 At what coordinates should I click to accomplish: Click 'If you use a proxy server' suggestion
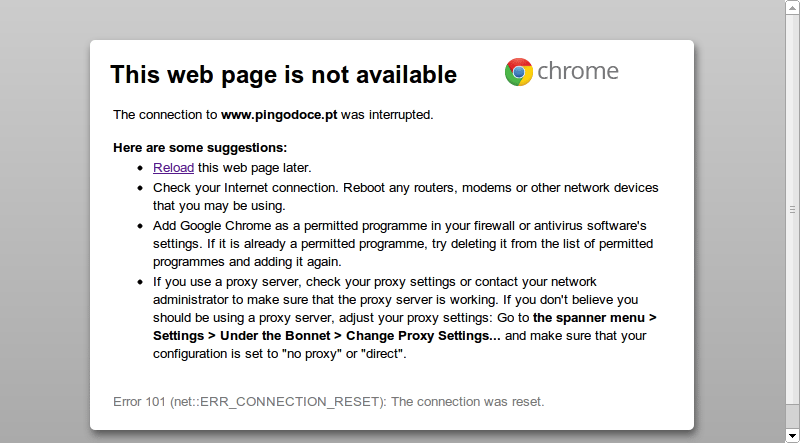229,282
